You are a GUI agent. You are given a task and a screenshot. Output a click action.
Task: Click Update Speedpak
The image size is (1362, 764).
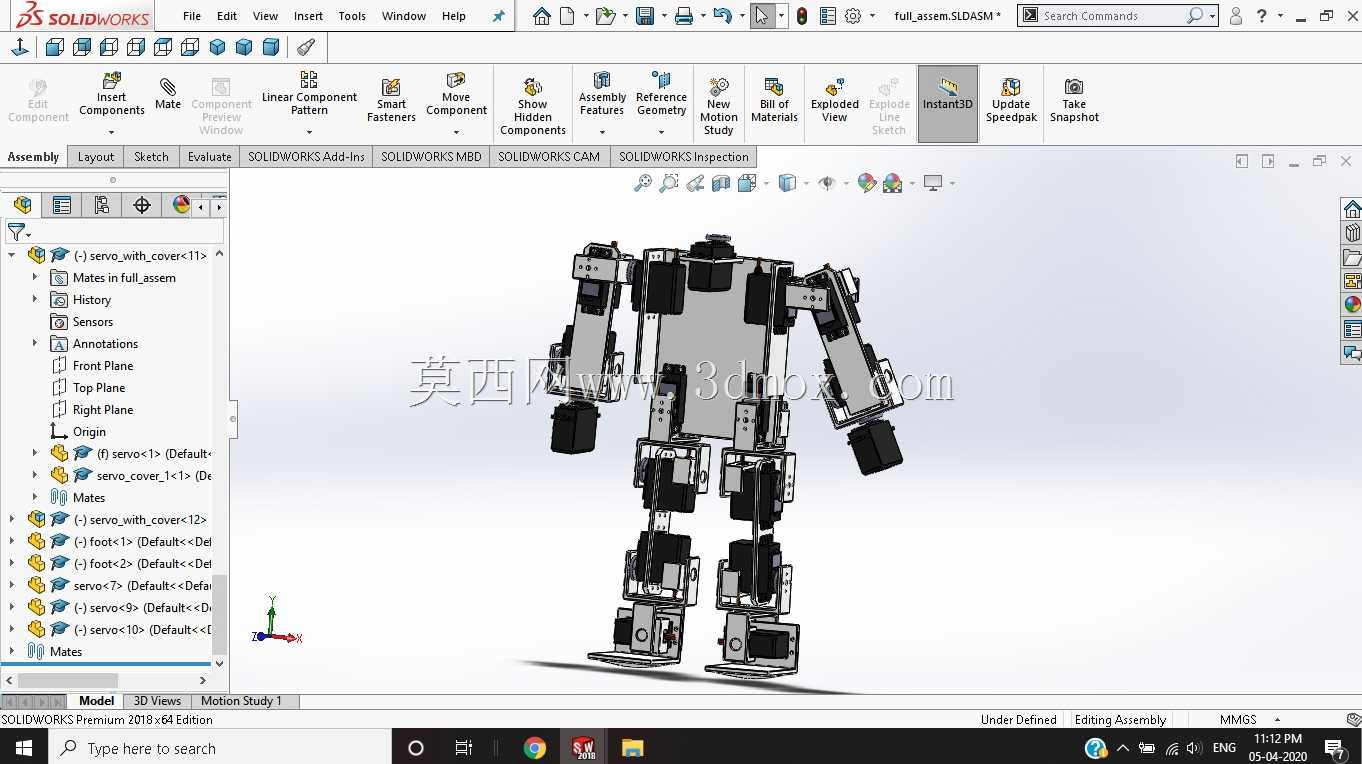(x=1011, y=100)
